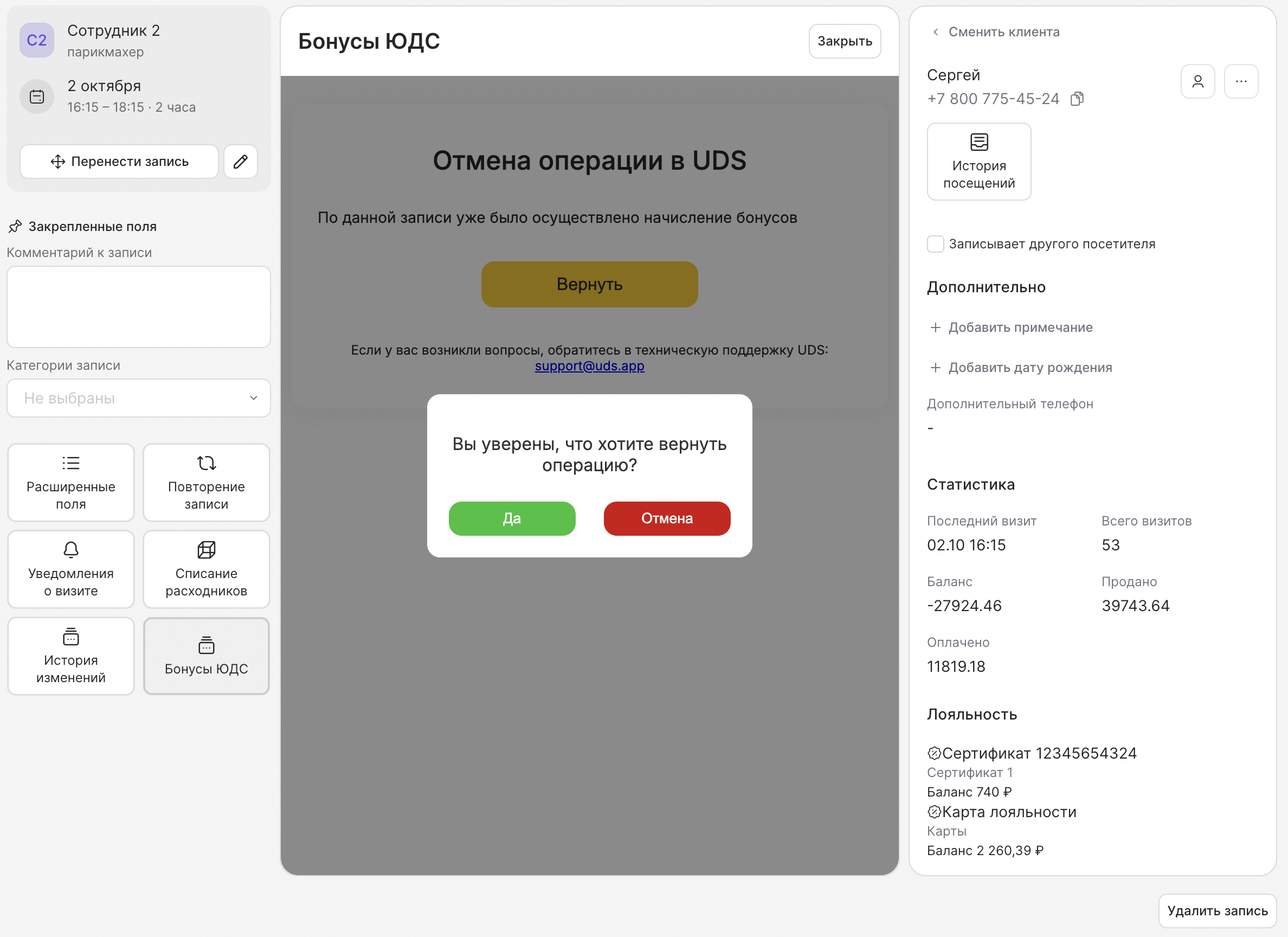Open Уведомления о визите tile

(71, 569)
